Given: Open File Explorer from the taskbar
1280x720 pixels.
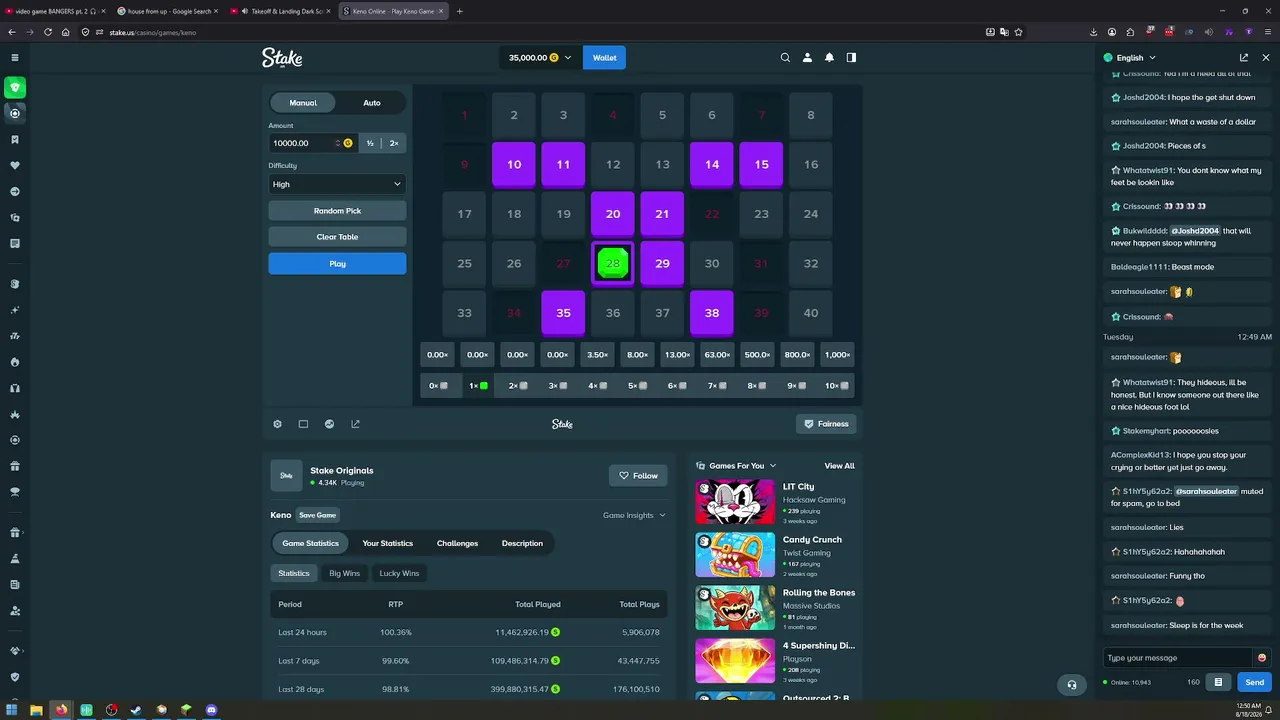Looking at the screenshot, I should pyautogui.click(x=36, y=710).
